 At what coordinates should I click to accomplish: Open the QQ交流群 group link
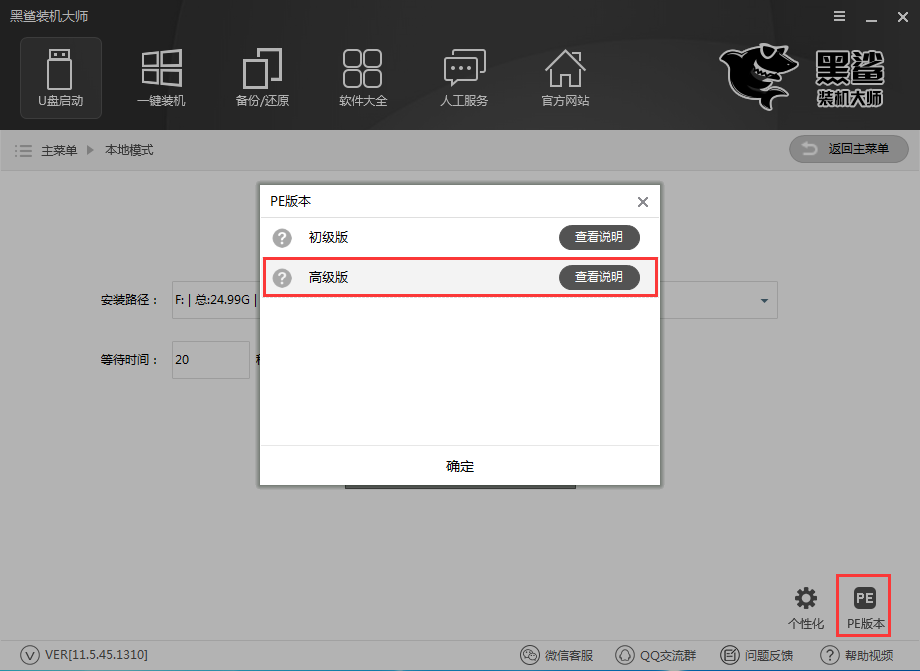point(653,655)
